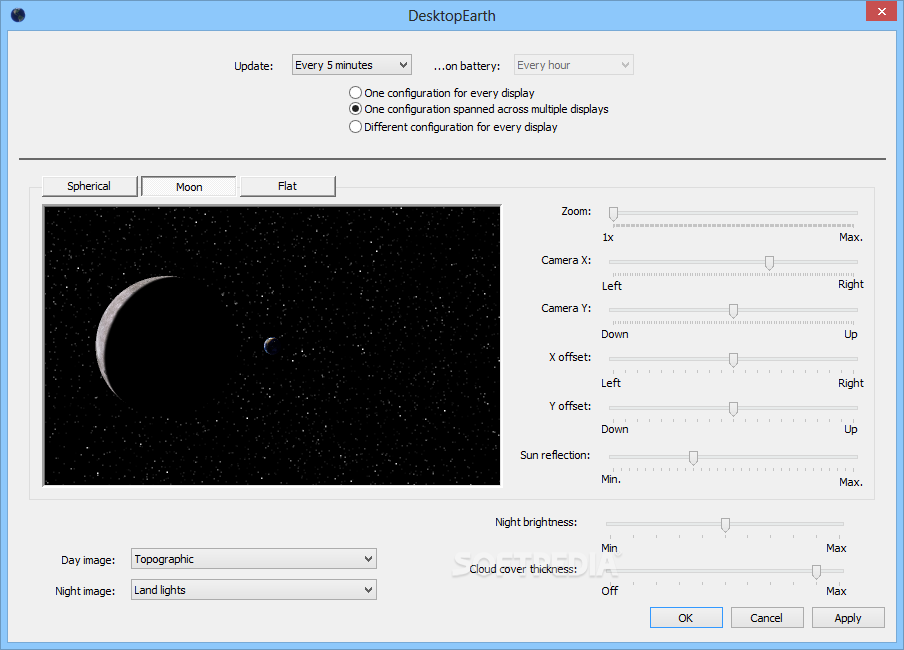Click the Zoom slider handle
This screenshot has width=904, height=650.
pyautogui.click(x=613, y=214)
